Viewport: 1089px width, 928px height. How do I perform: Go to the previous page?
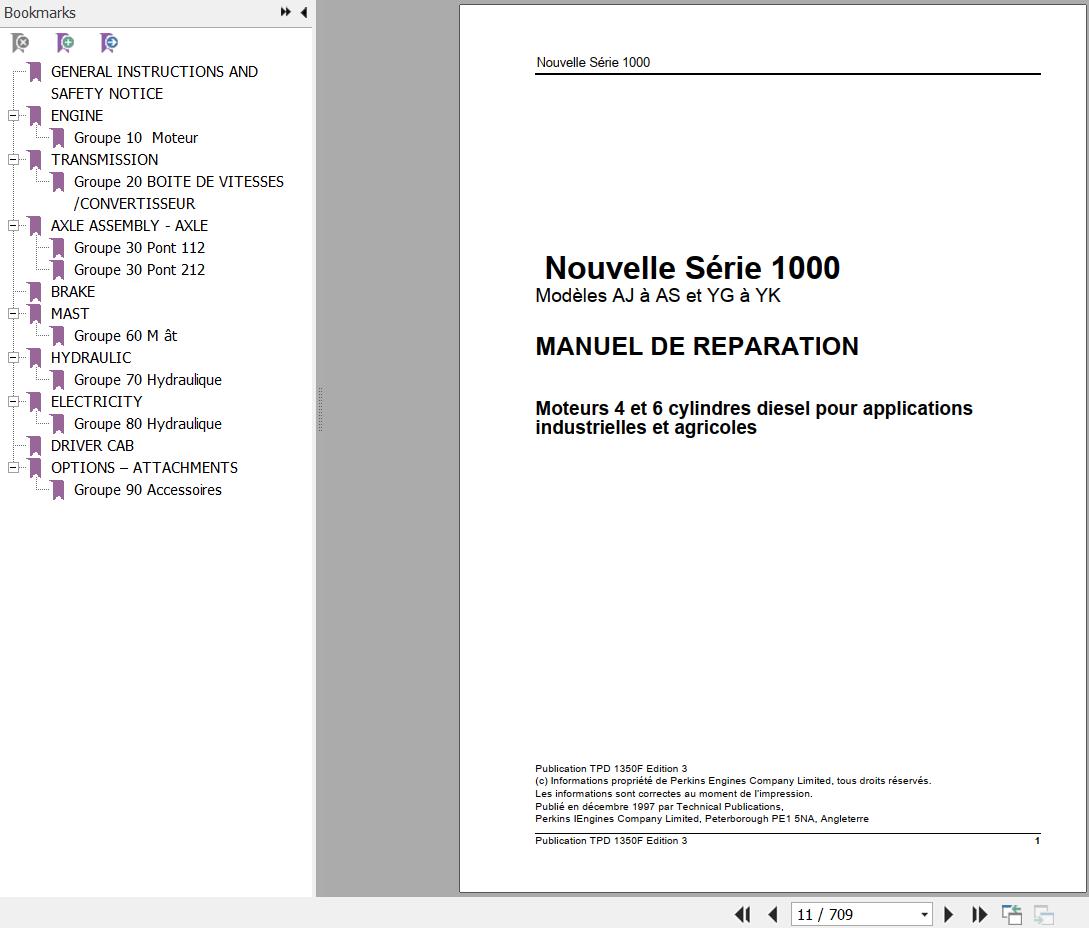click(772, 914)
